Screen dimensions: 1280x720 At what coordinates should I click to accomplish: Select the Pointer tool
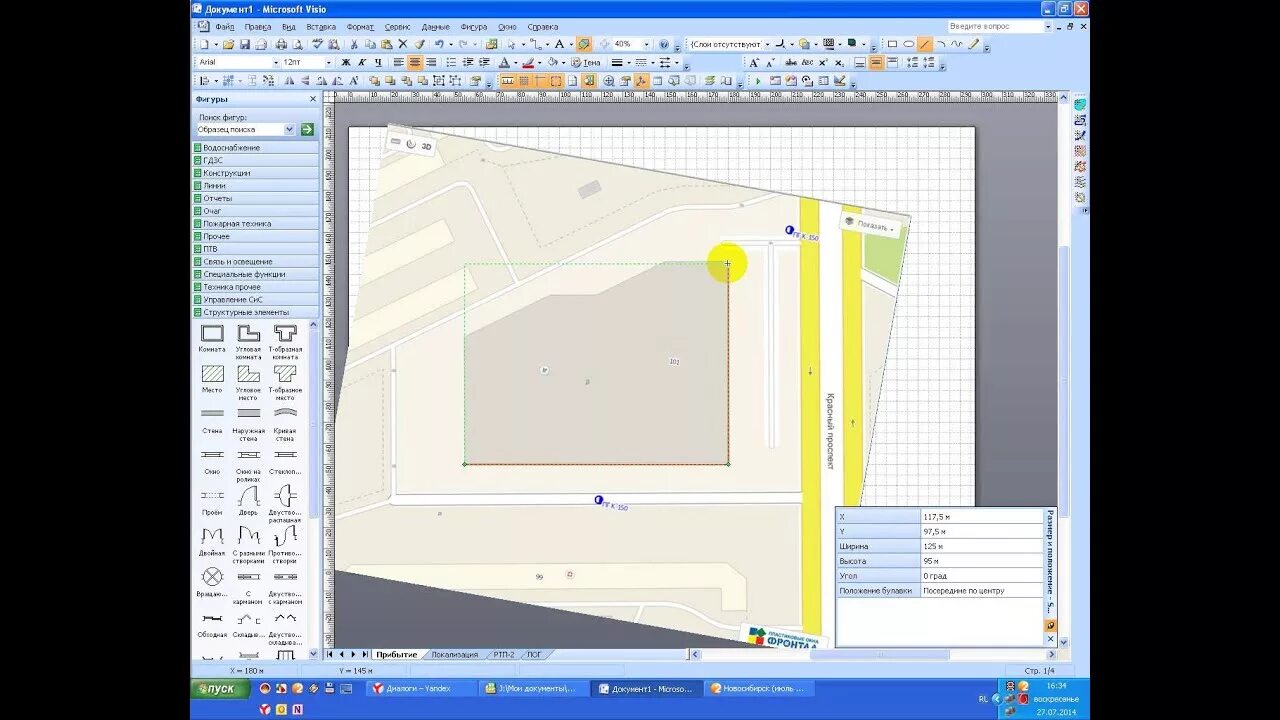coord(511,44)
